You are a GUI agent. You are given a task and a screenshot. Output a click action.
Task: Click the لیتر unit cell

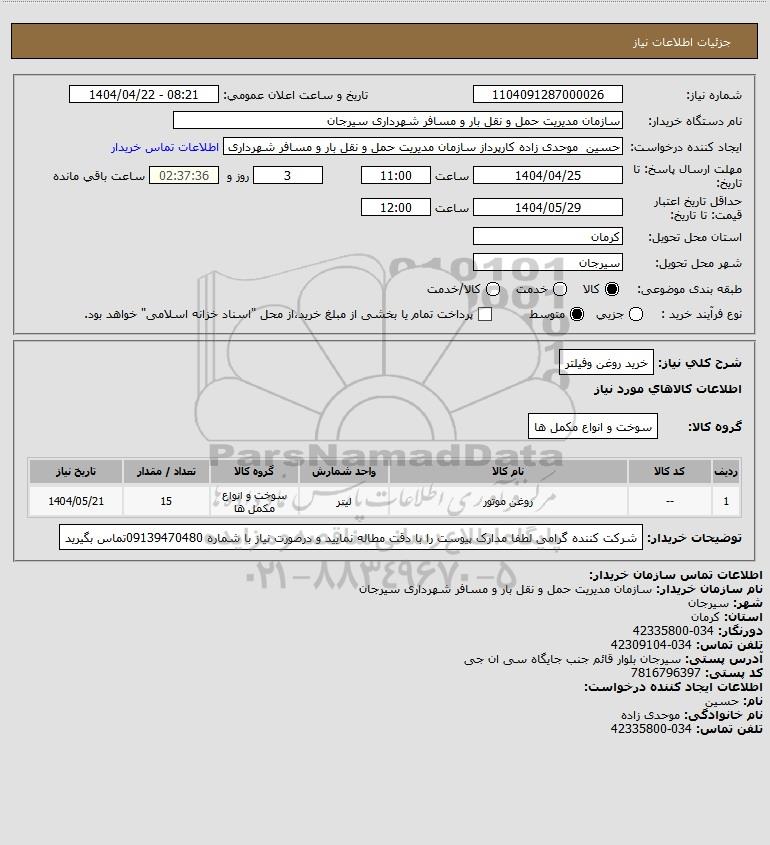tap(344, 501)
